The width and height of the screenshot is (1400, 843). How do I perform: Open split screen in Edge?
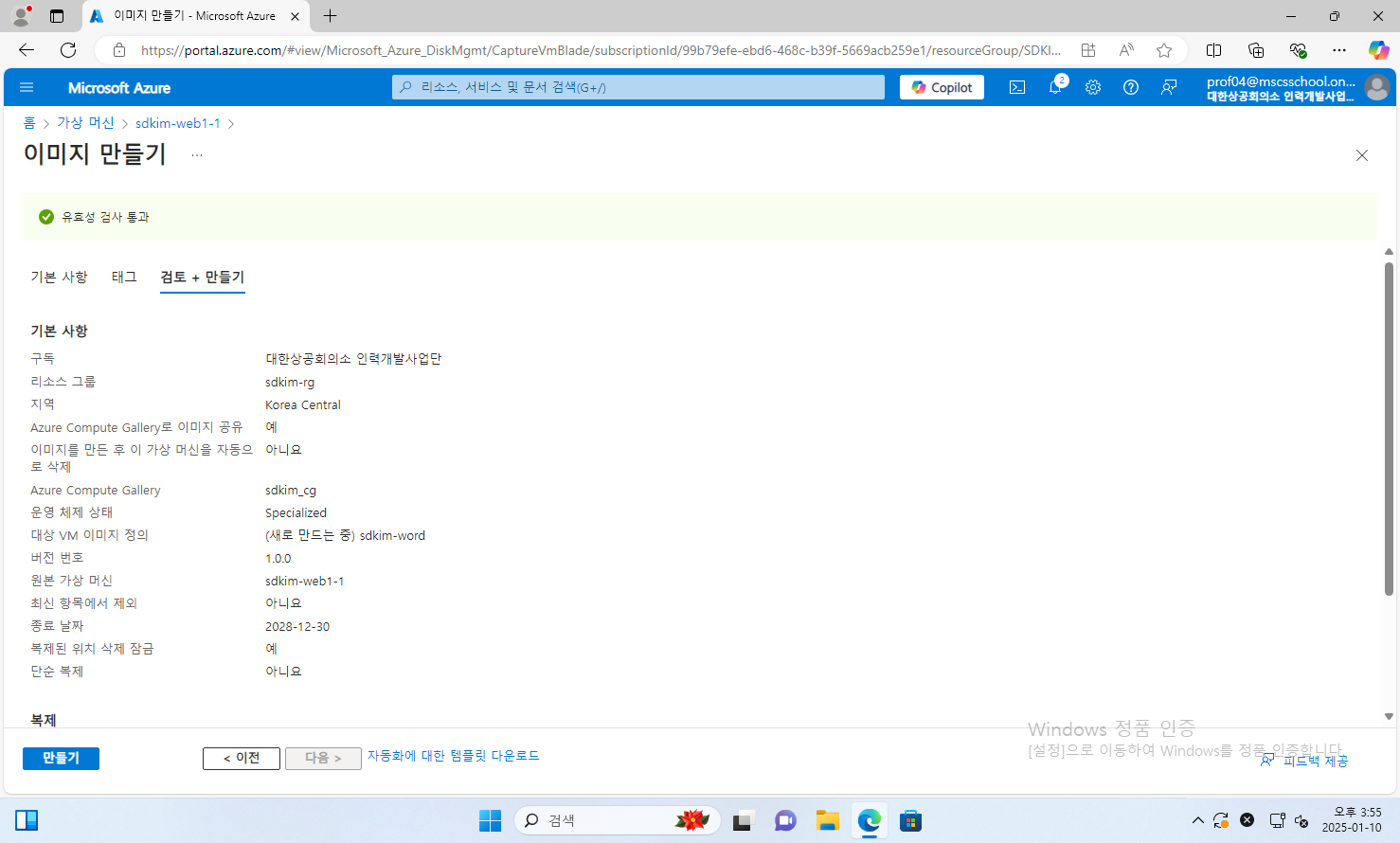click(x=1213, y=50)
